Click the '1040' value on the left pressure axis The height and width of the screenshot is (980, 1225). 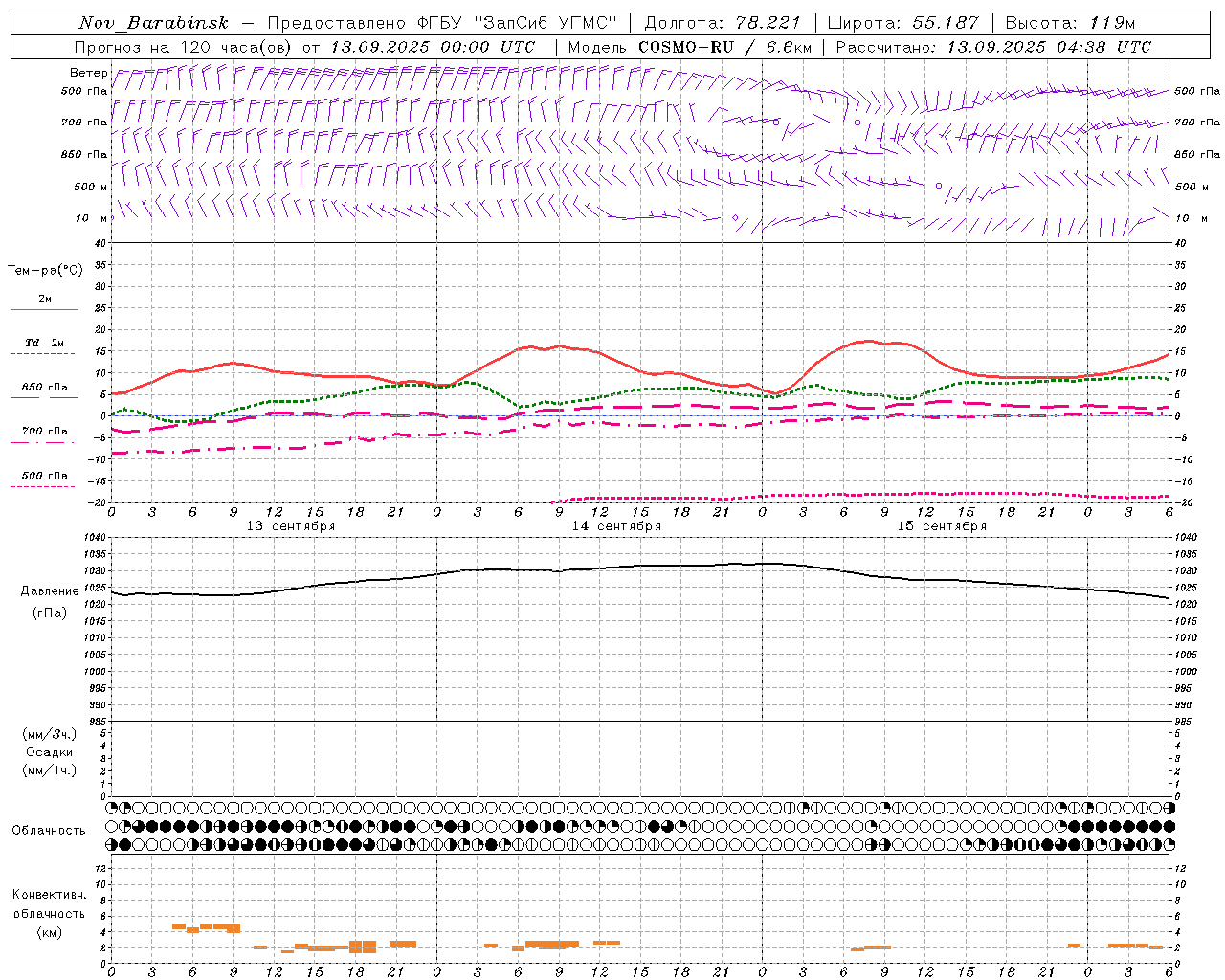97,538
